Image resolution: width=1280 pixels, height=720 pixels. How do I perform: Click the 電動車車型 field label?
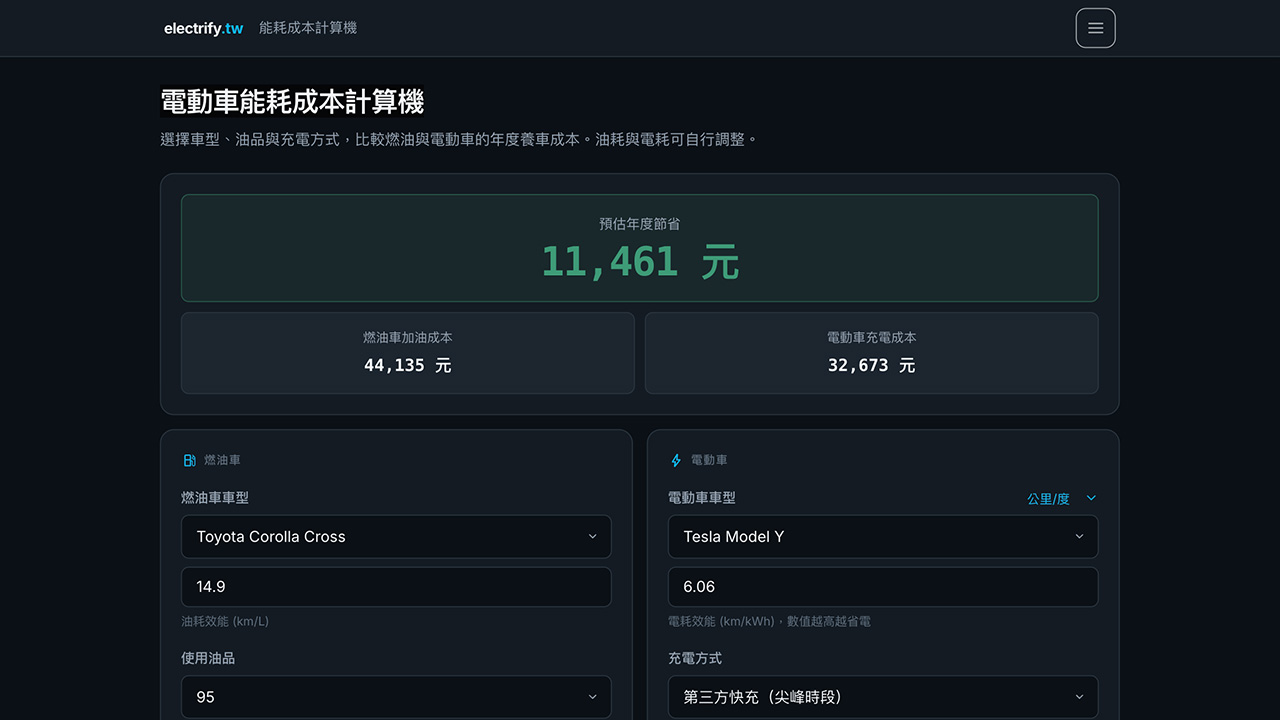point(702,498)
